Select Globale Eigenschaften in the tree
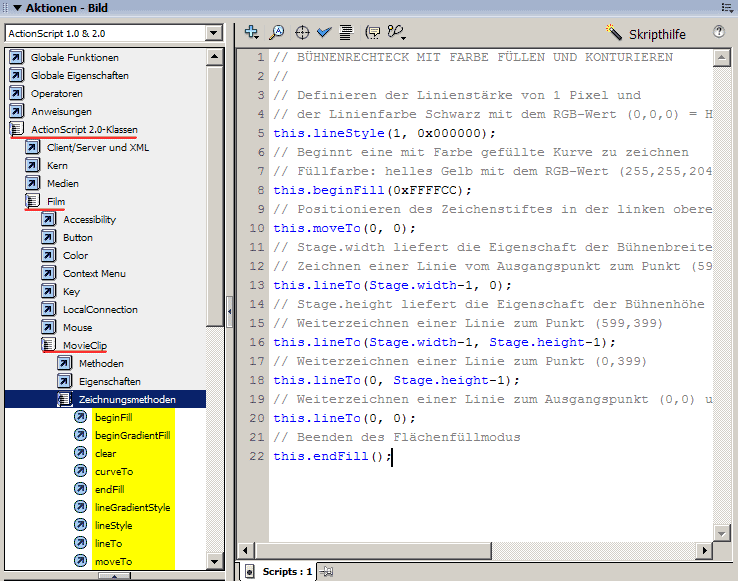The width and height of the screenshot is (738, 581). [80, 75]
